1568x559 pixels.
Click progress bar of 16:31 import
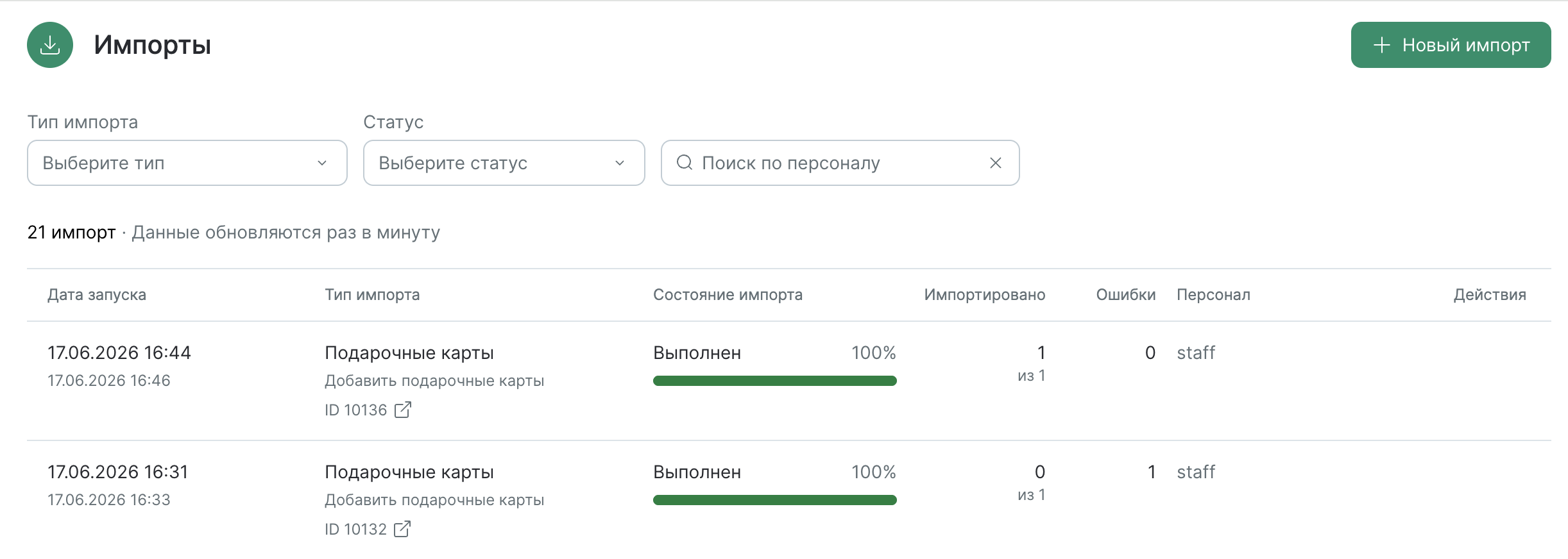[775, 500]
